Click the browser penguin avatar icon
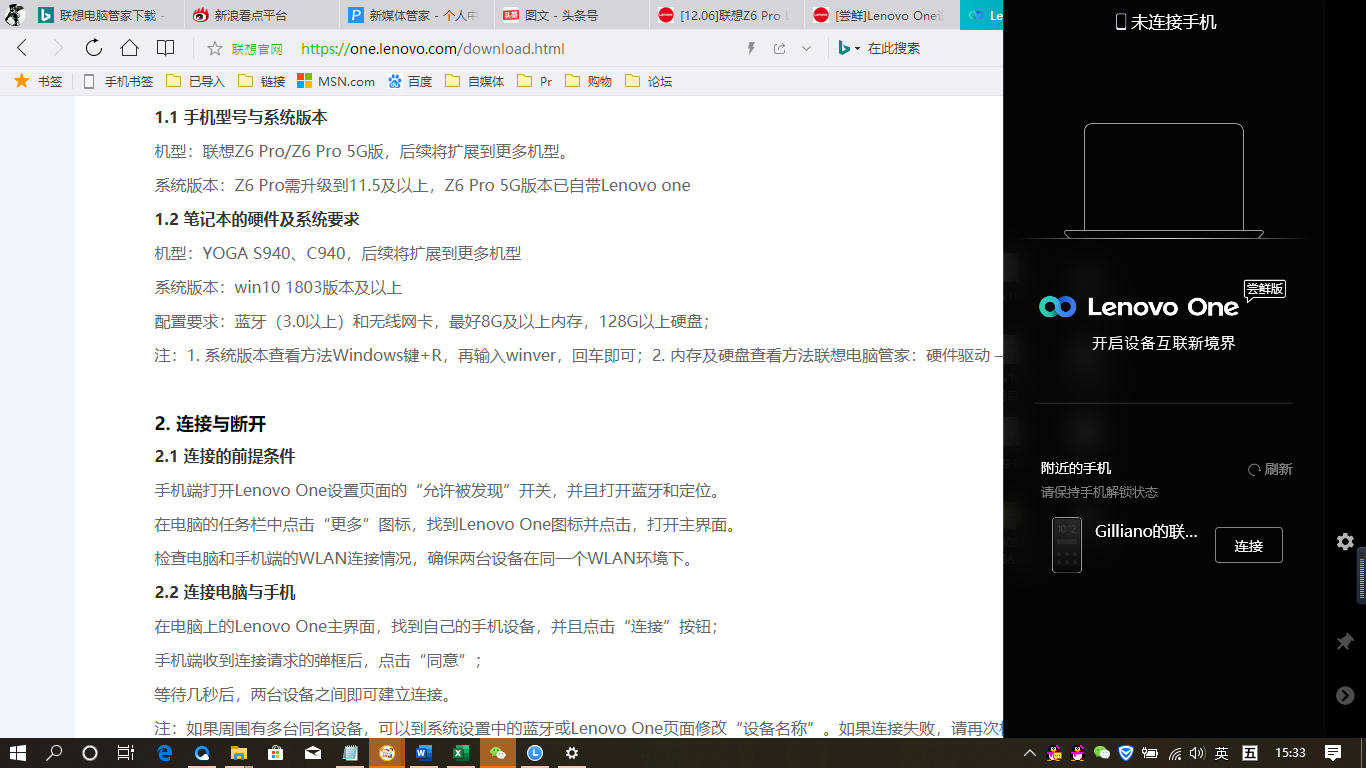The image size is (1366, 768). (x=14, y=15)
